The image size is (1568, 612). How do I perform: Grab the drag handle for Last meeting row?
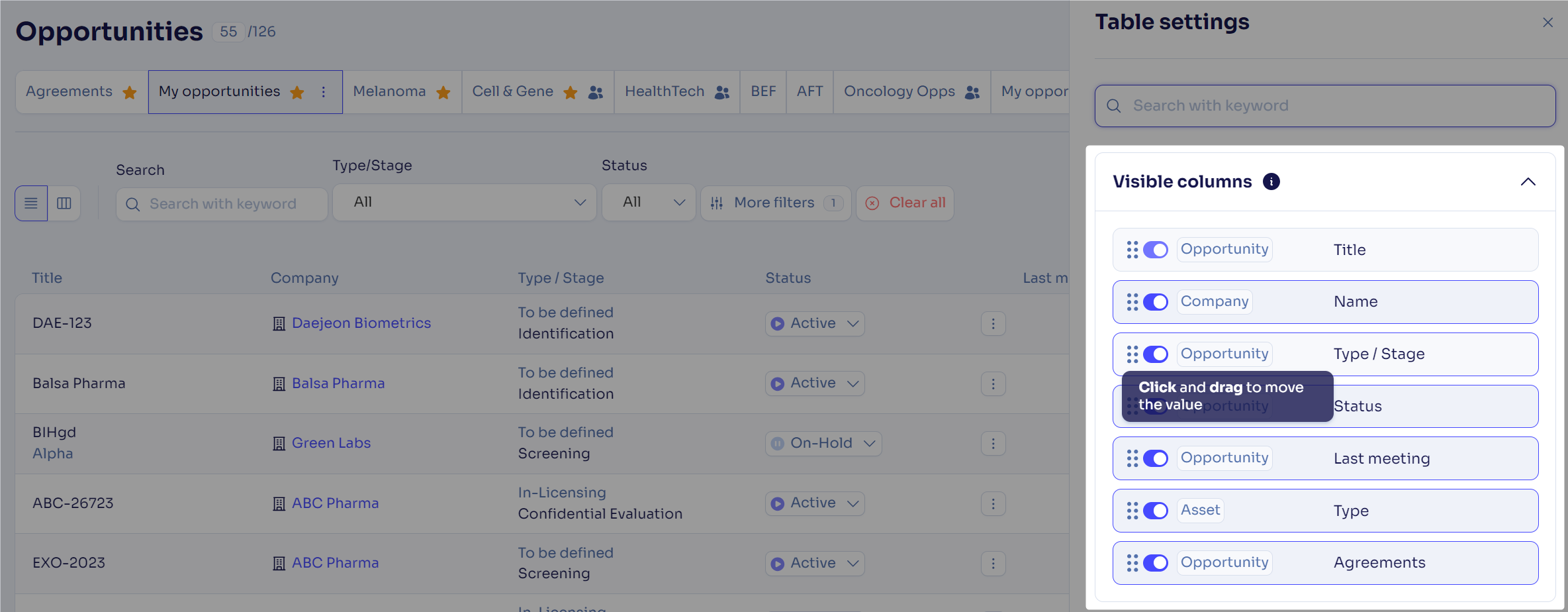pos(1132,458)
